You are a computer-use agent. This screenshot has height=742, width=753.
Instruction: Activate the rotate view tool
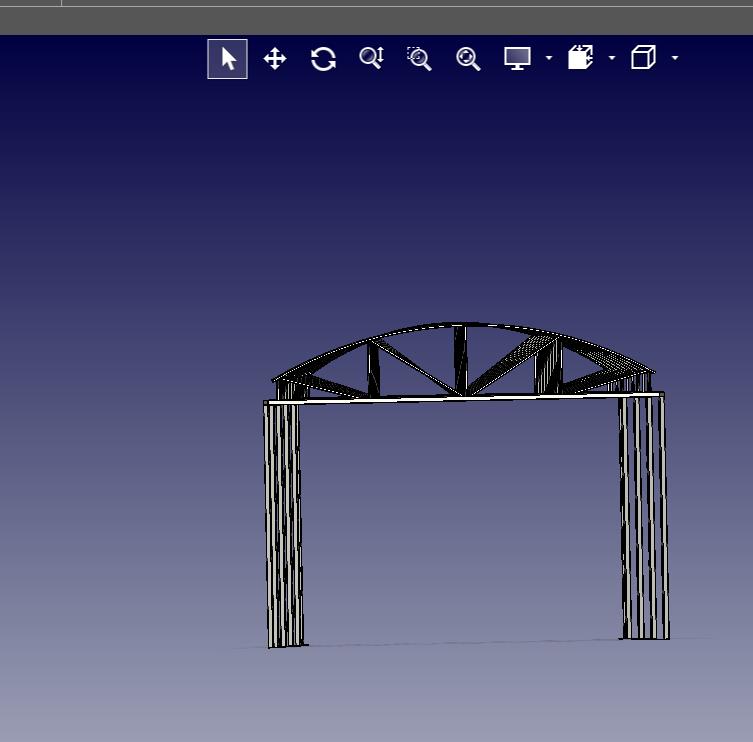coord(323,59)
